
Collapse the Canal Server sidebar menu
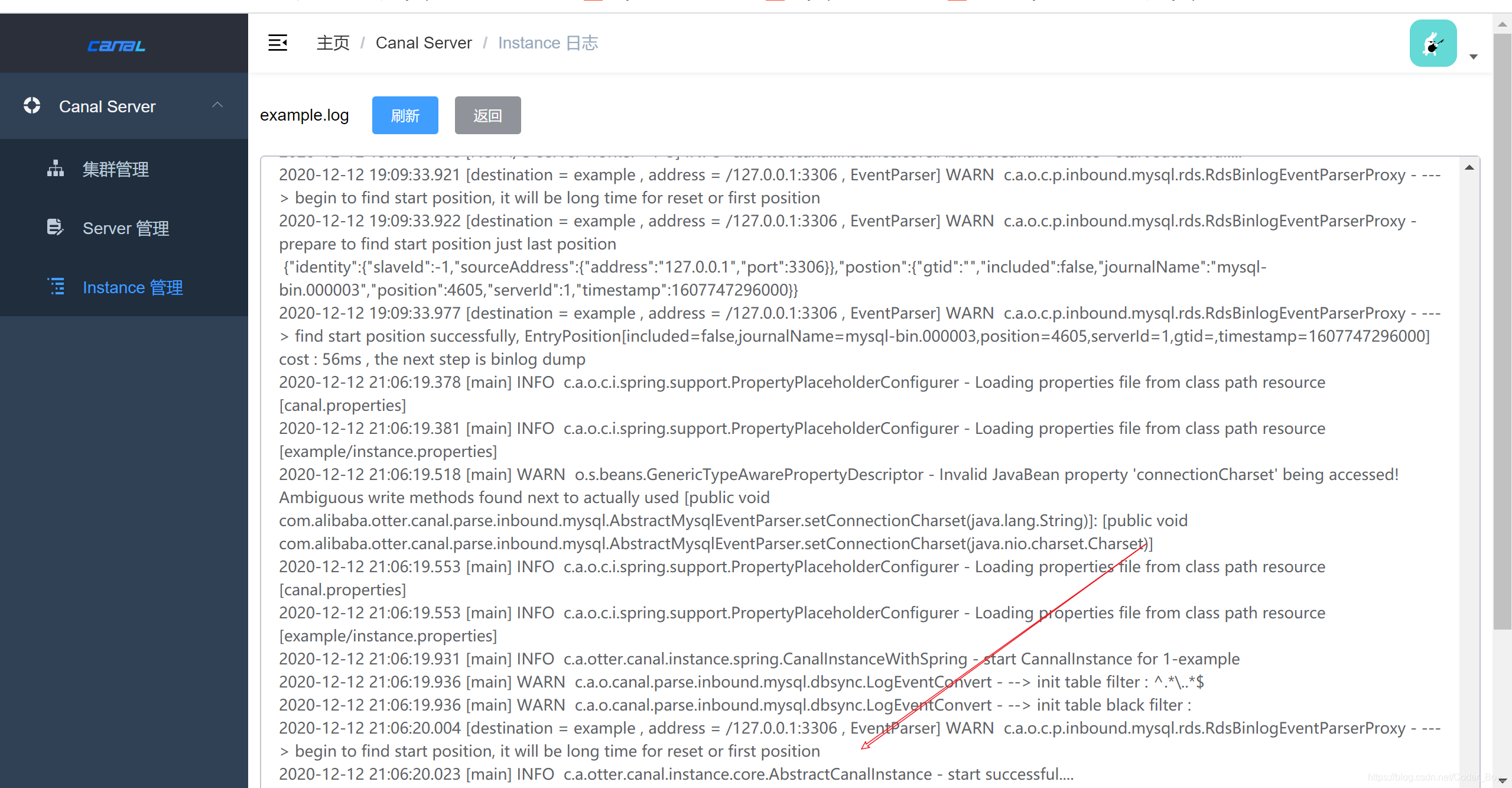(217, 105)
